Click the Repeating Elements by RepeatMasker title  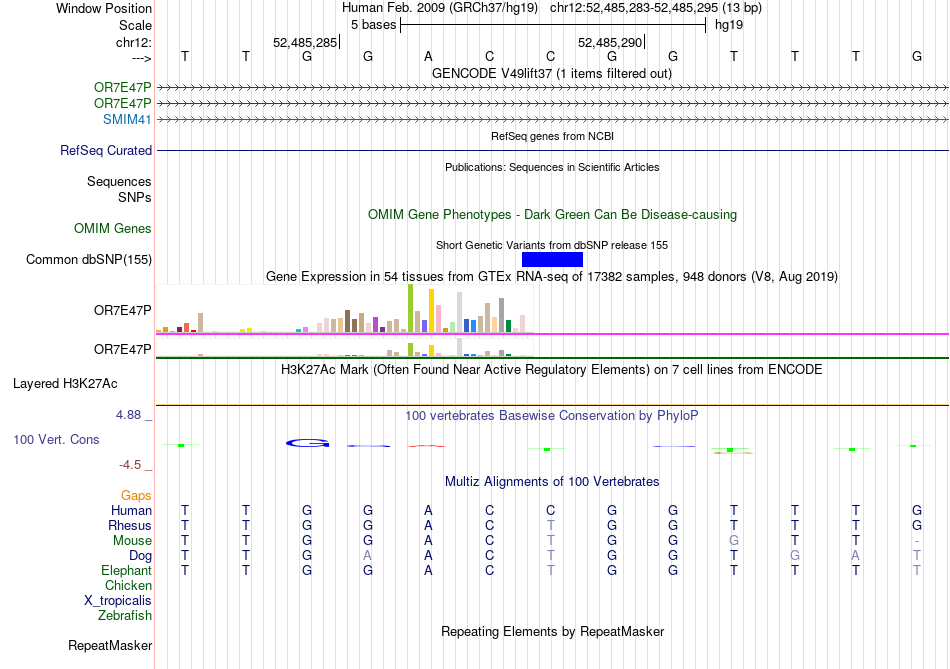(x=552, y=631)
